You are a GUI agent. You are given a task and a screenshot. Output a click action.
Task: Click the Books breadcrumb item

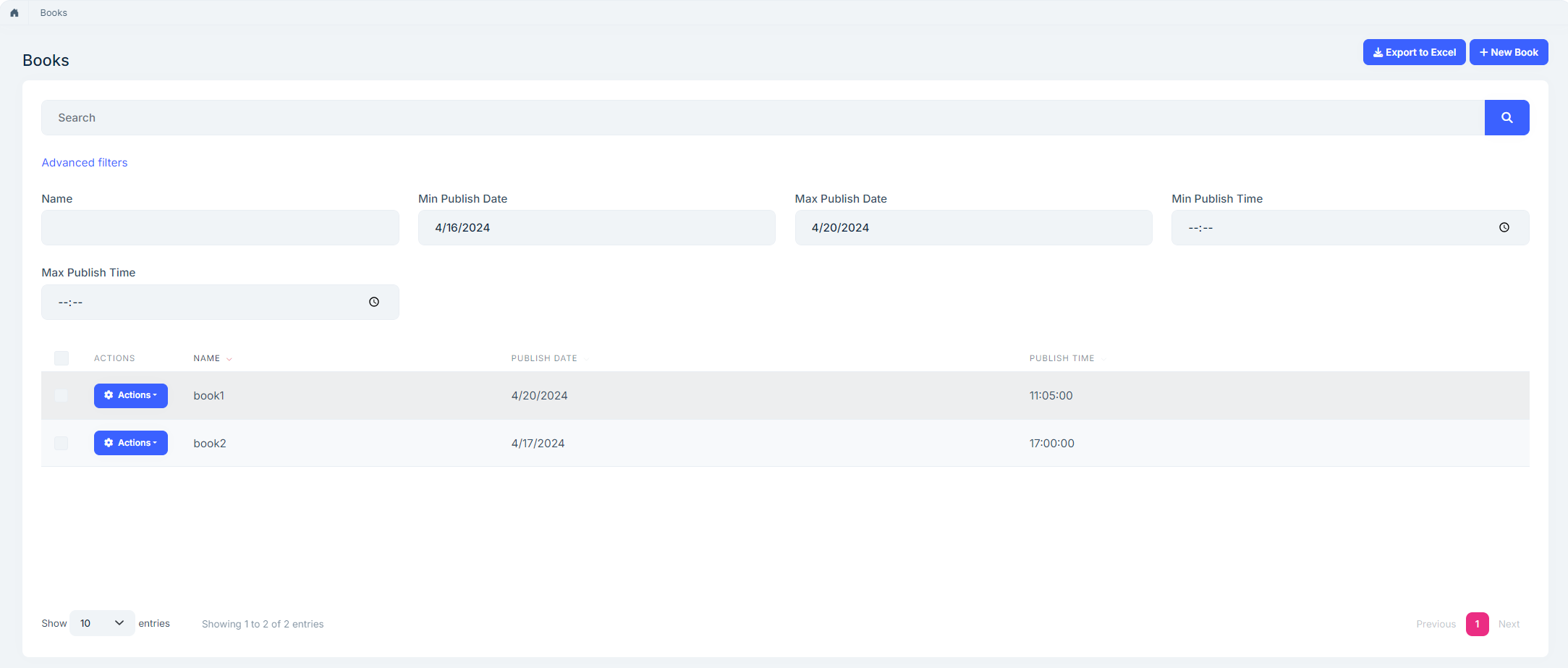click(x=54, y=13)
